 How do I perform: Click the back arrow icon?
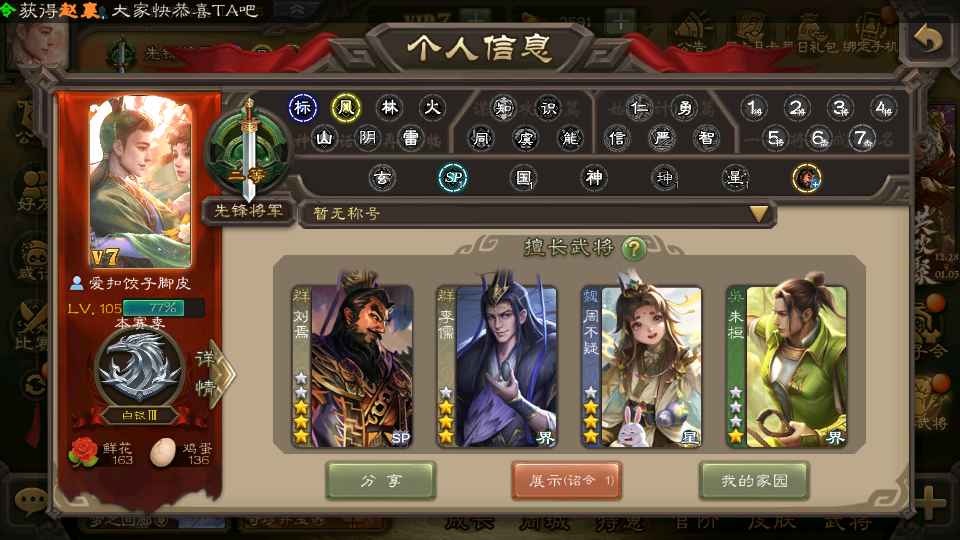pyautogui.click(x=928, y=41)
